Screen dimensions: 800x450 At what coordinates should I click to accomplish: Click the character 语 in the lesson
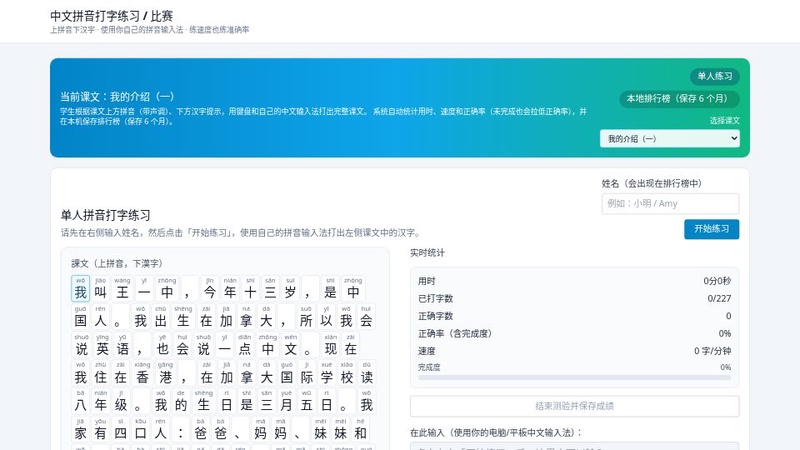point(123,345)
